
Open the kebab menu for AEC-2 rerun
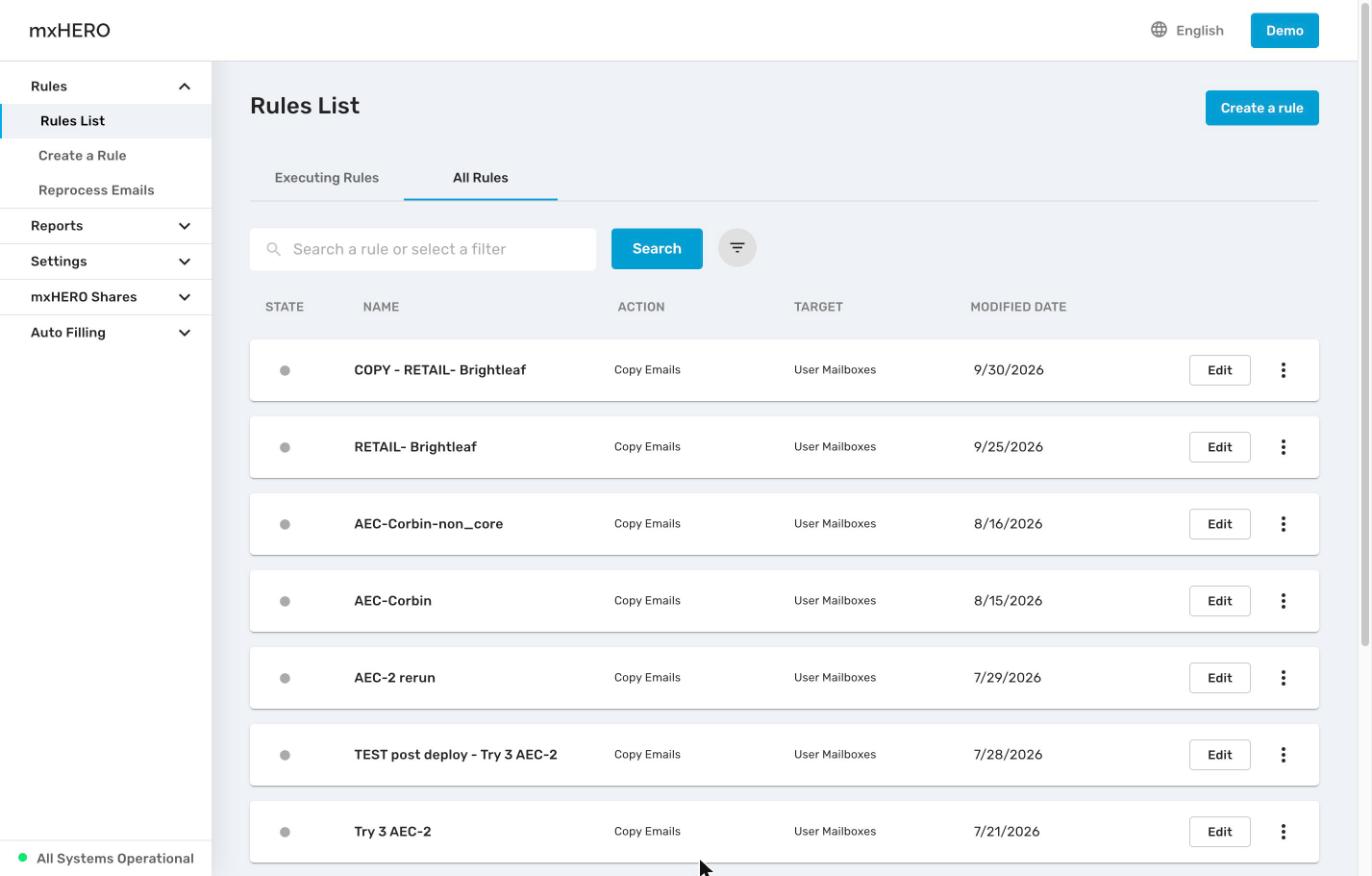coord(1283,678)
